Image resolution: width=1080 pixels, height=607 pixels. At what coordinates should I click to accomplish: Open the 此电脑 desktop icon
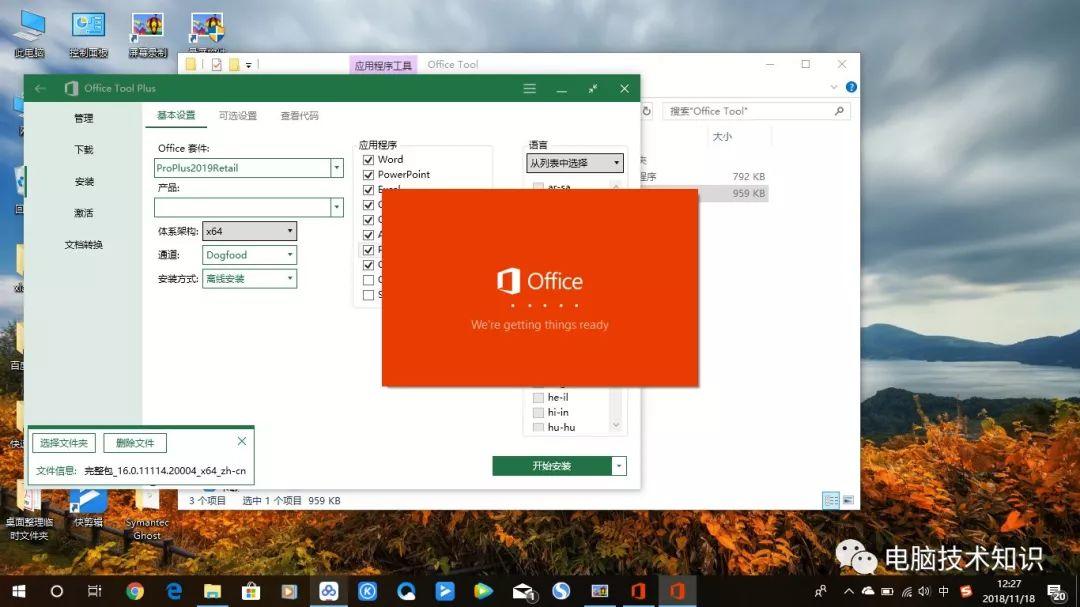coord(29,33)
